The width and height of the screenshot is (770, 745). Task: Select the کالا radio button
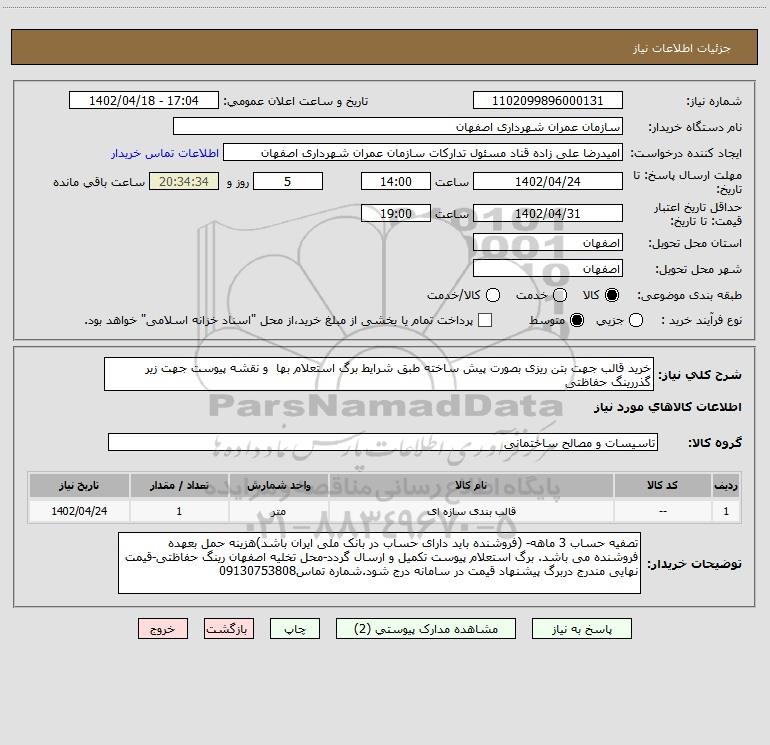pyautogui.click(x=612, y=295)
